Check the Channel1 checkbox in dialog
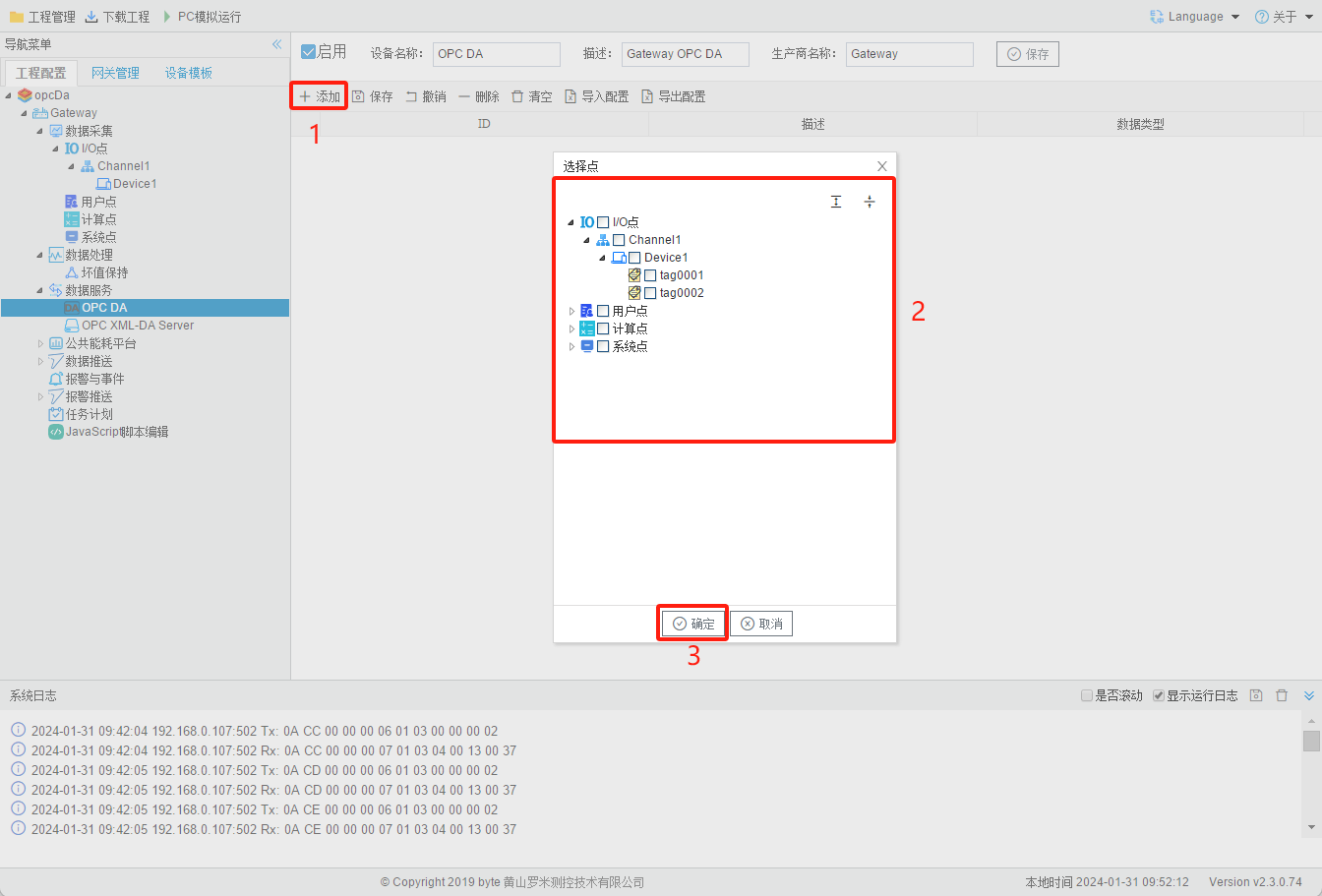Image resolution: width=1322 pixels, height=896 pixels. [x=619, y=240]
